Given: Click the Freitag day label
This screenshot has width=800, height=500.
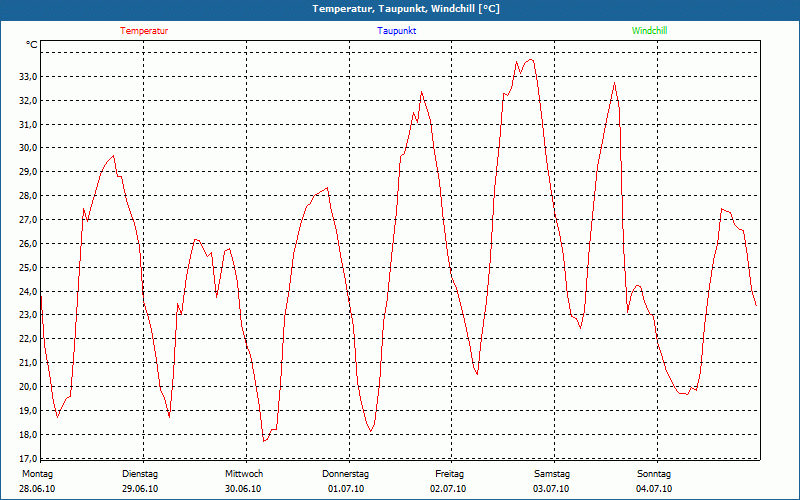Looking at the screenshot, I should 449,474.
